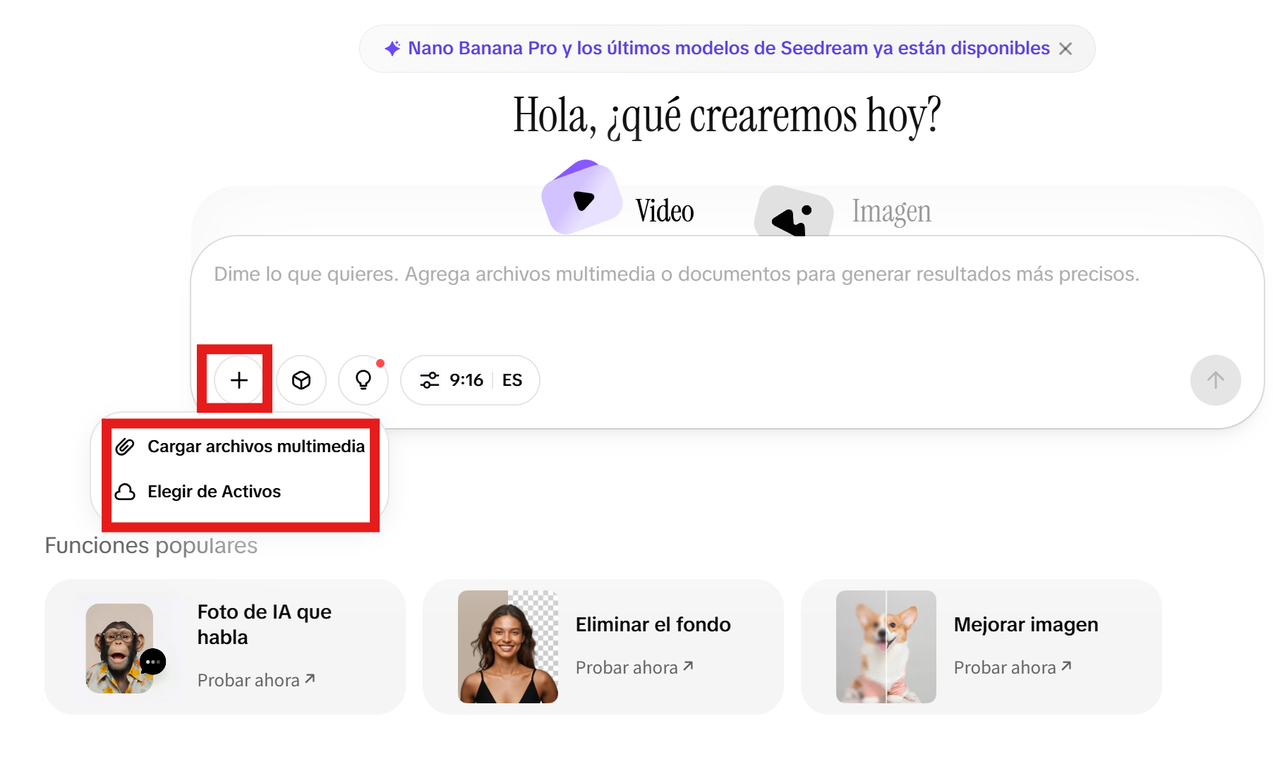This screenshot has height=759, width=1280.
Task: Click the sliders icon in the settings selector
Action: pyautogui.click(x=429, y=380)
